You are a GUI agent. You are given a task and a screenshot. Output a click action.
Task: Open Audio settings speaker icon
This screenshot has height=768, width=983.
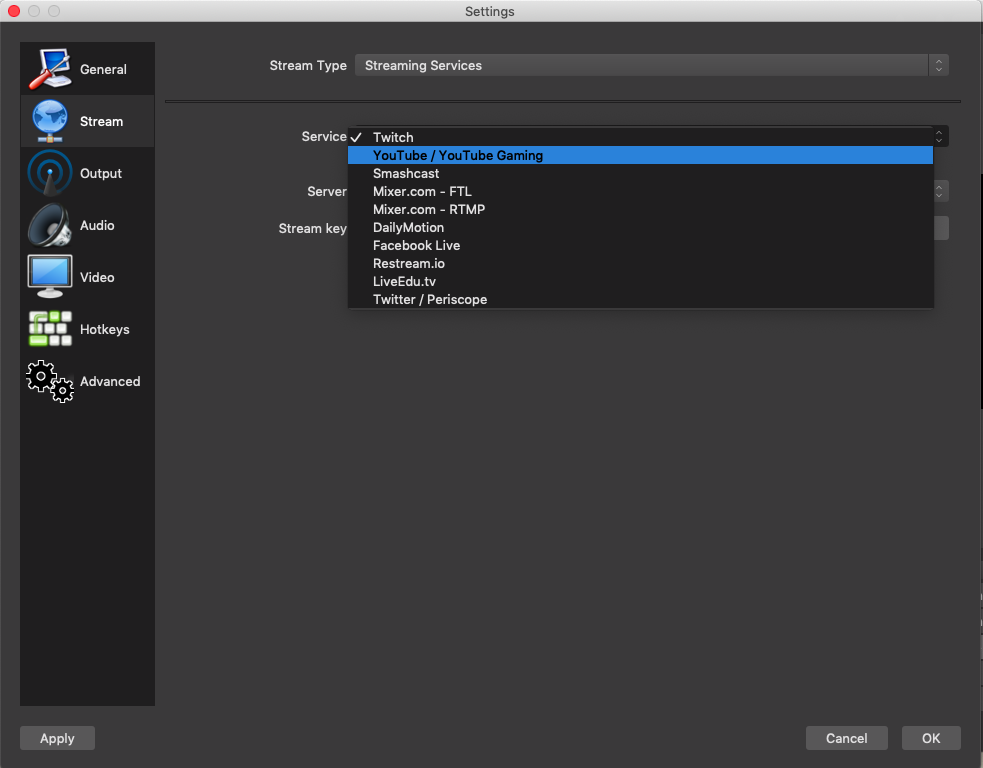coord(50,225)
